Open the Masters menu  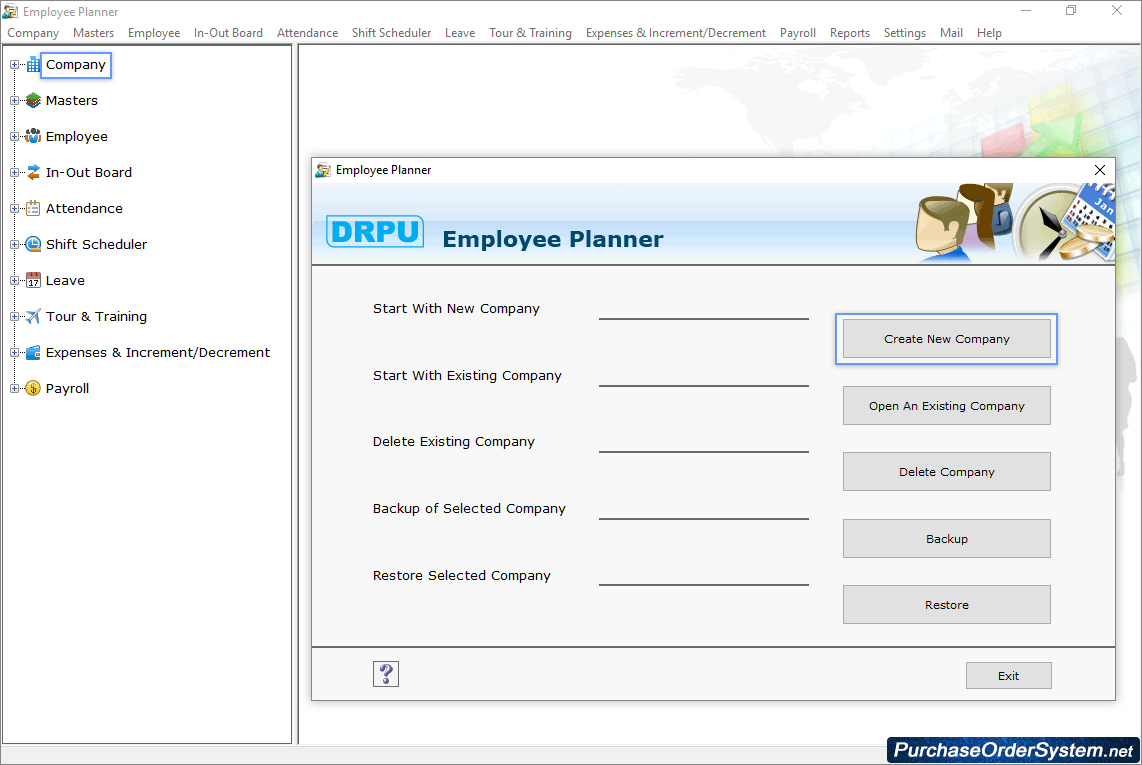tap(93, 33)
